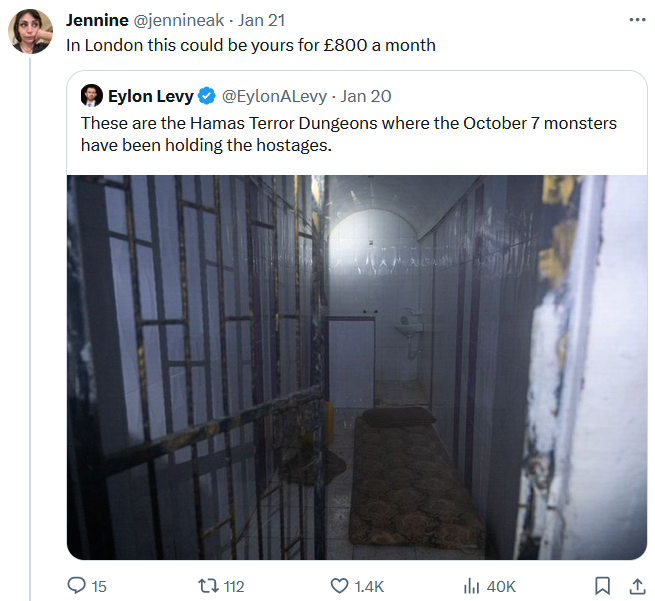Screen dimensions: 655x601
Task: Click the 112 retweets count
Action: 234,586
